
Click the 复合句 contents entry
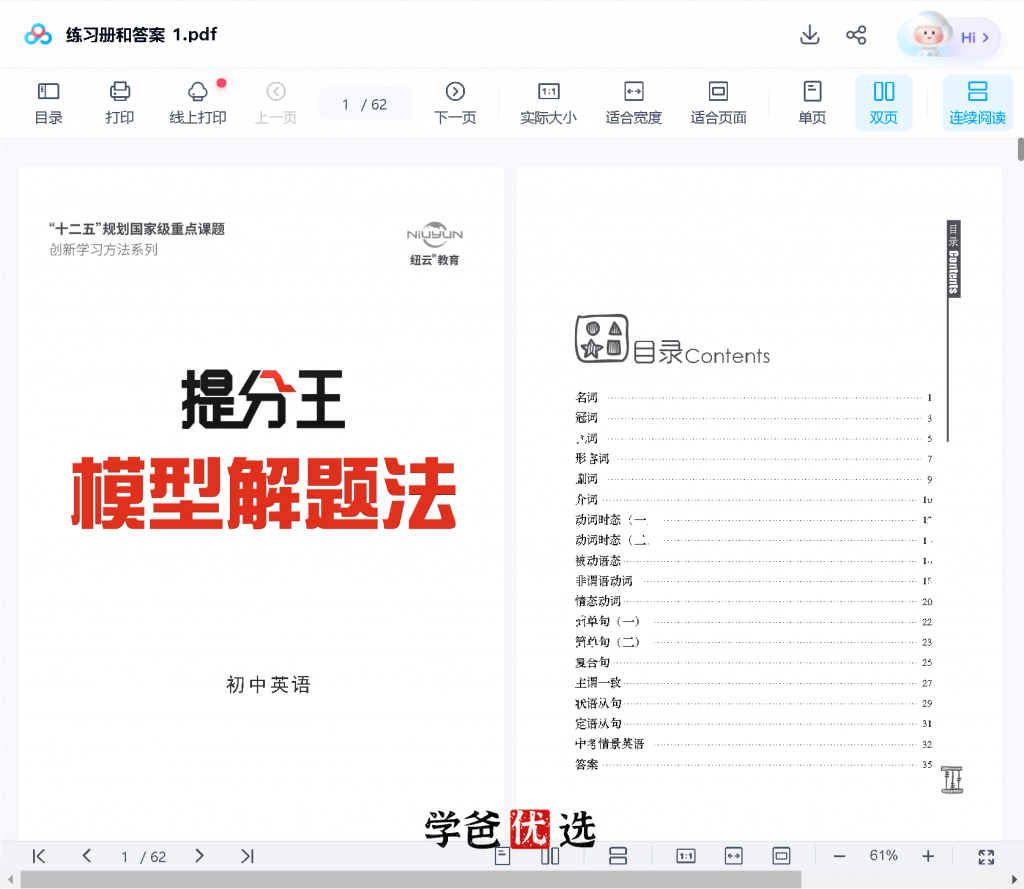click(754, 662)
